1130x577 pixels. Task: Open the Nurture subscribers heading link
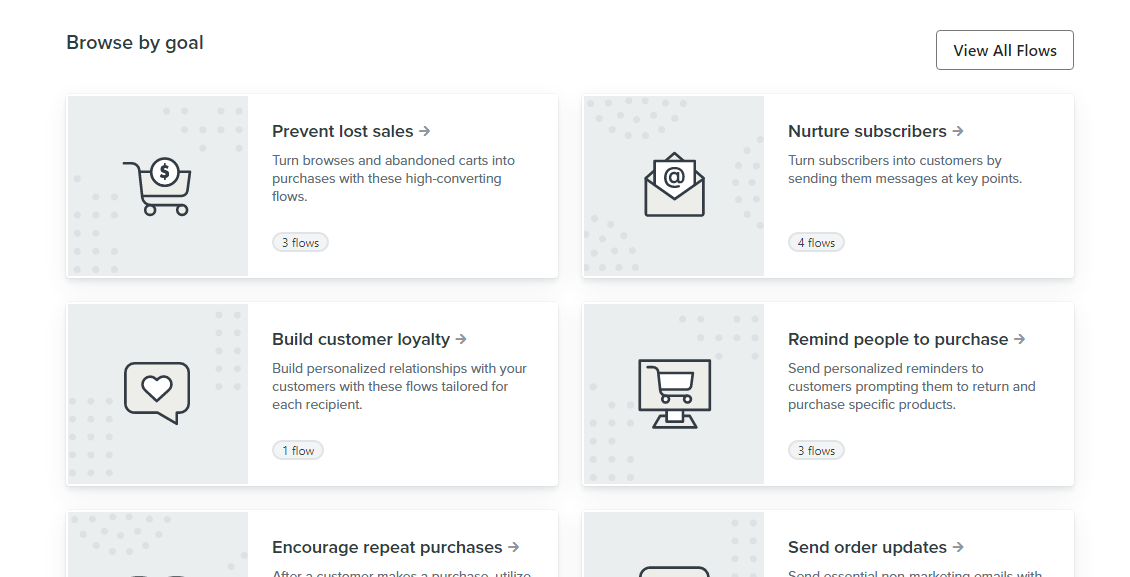pyautogui.click(x=866, y=131)
